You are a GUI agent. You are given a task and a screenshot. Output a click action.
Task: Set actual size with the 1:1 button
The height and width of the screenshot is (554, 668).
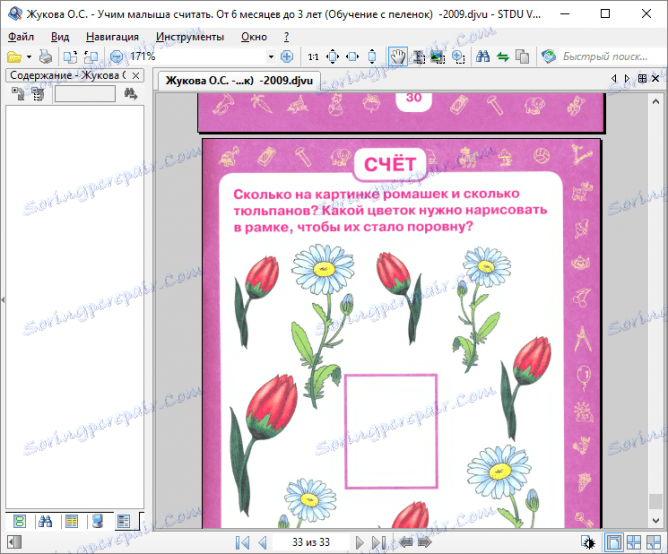pos(313,57)
